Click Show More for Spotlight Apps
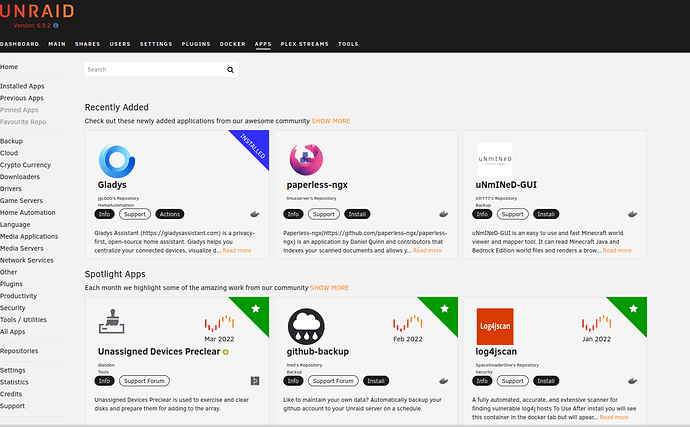The width and height of the screenshot is (690, 427). pyautogui.click(x=330, y=288)
